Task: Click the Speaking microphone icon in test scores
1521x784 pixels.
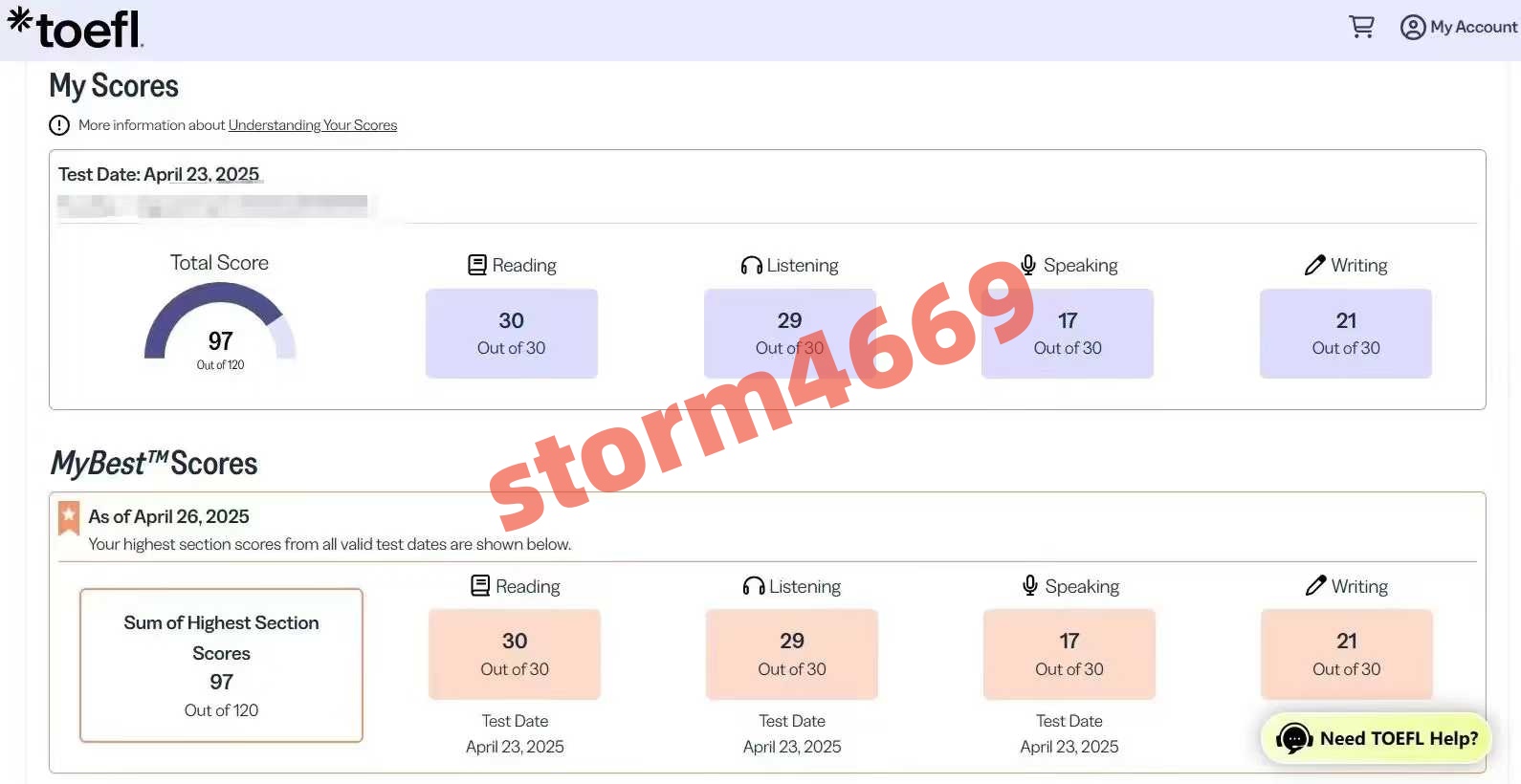Action: (x=1028, y=265)
